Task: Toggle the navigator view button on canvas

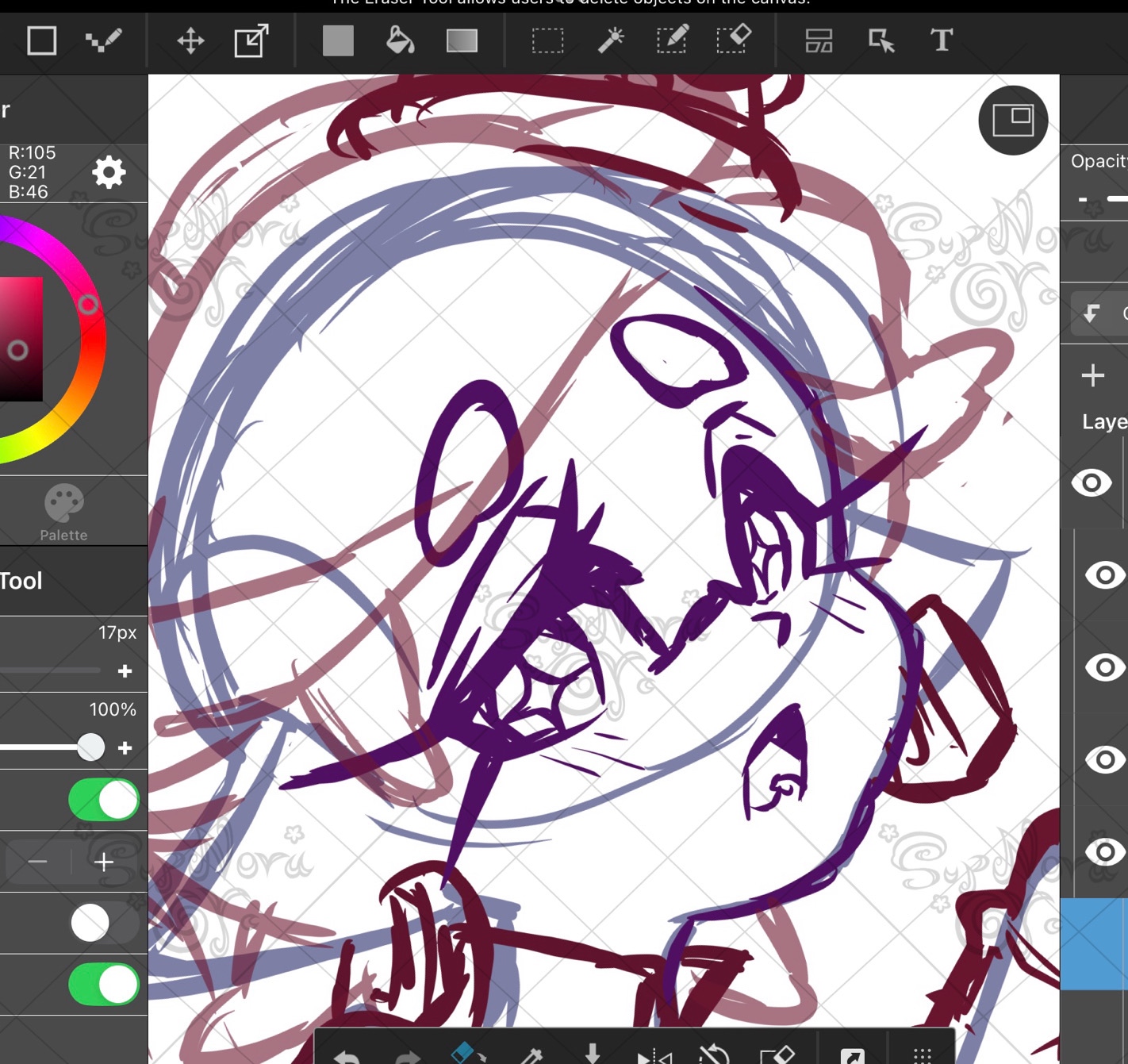Action: point(1013,120)
